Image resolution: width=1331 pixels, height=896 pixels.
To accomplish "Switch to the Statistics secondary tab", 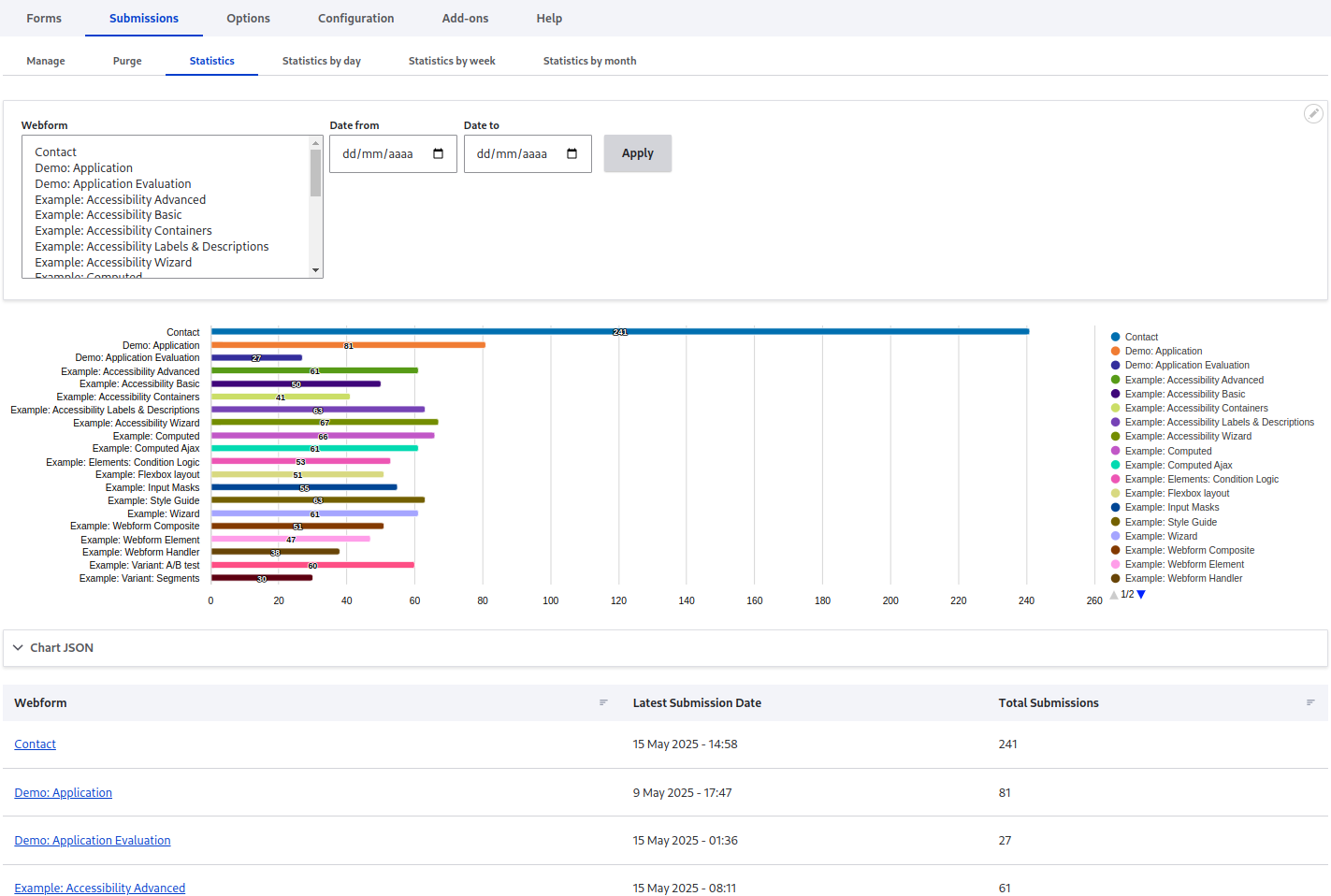I will 212,61.
